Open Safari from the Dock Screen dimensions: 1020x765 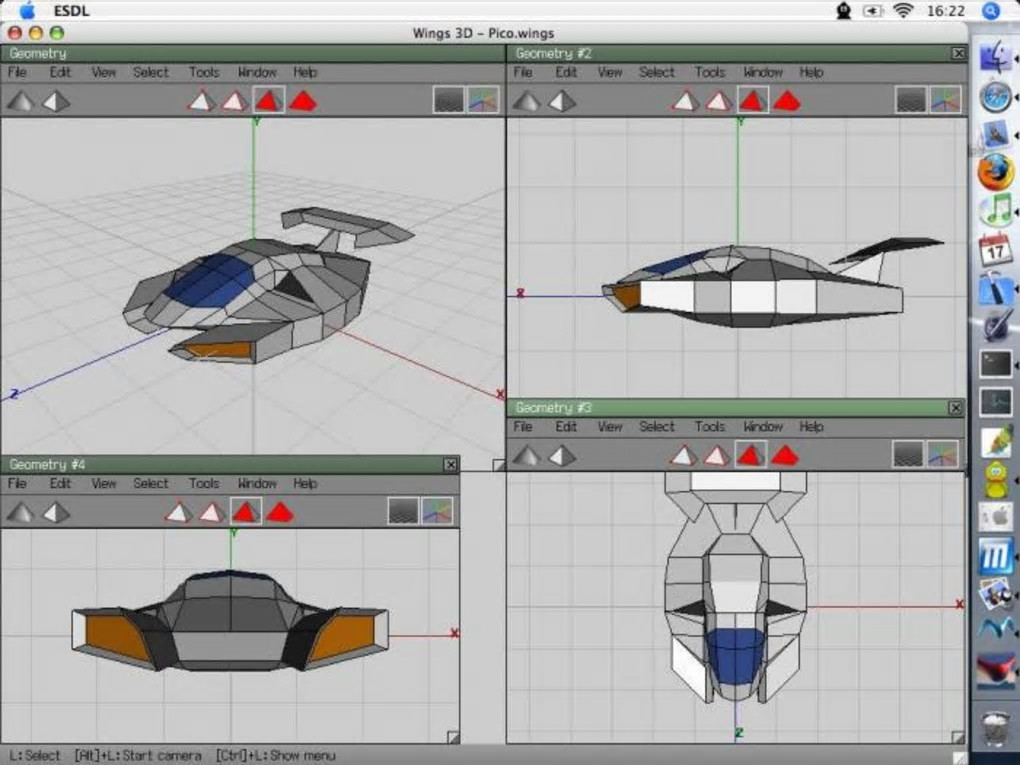click(x=995, y=96)
